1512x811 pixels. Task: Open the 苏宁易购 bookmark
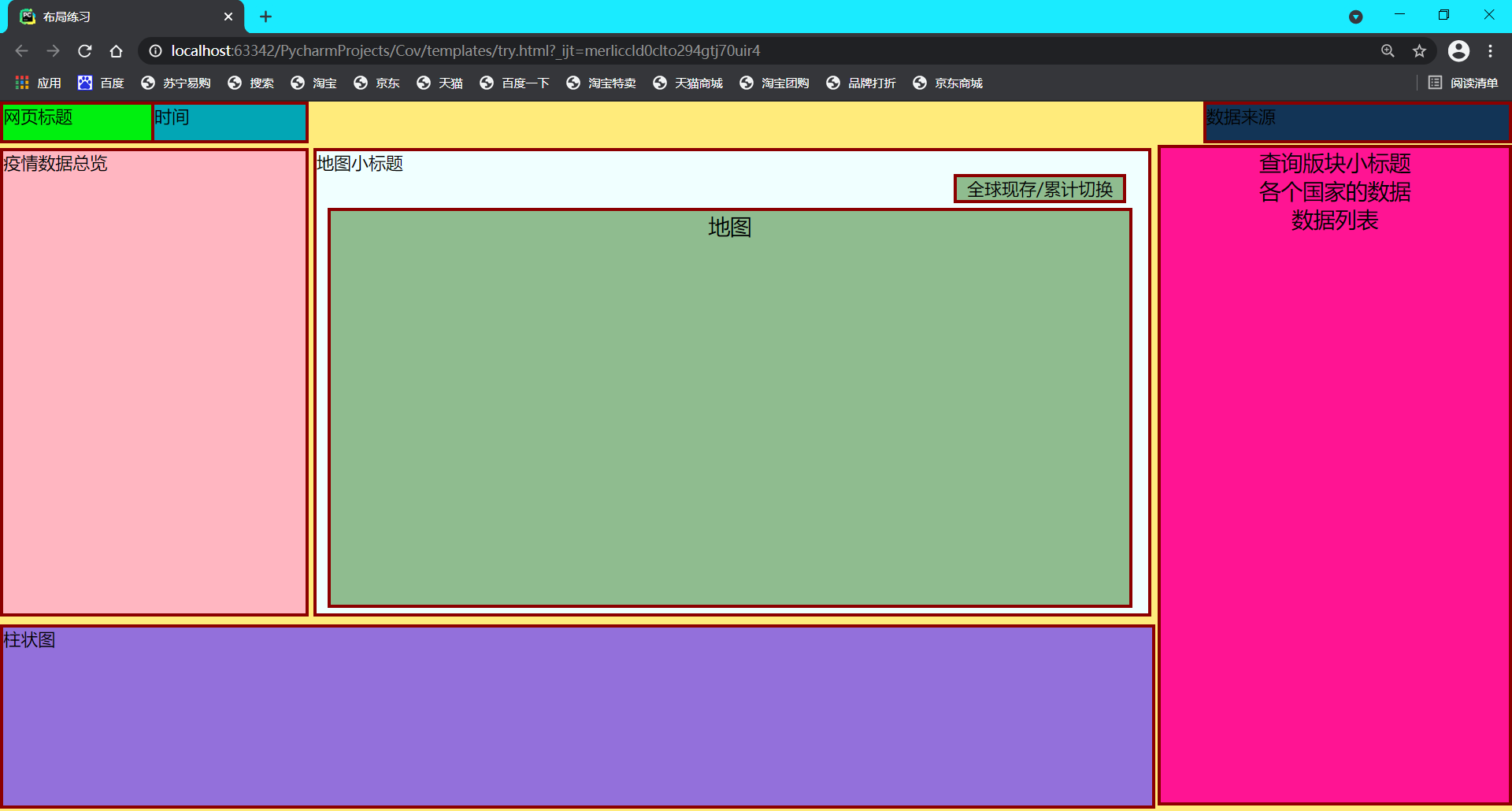coord(176,83)
